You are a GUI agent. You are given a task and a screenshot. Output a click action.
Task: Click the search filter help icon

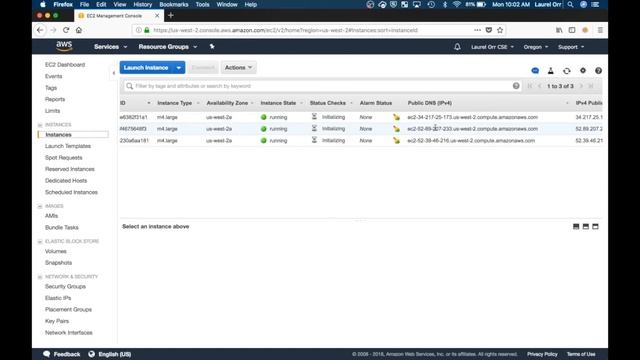click(x=516, y=86)
